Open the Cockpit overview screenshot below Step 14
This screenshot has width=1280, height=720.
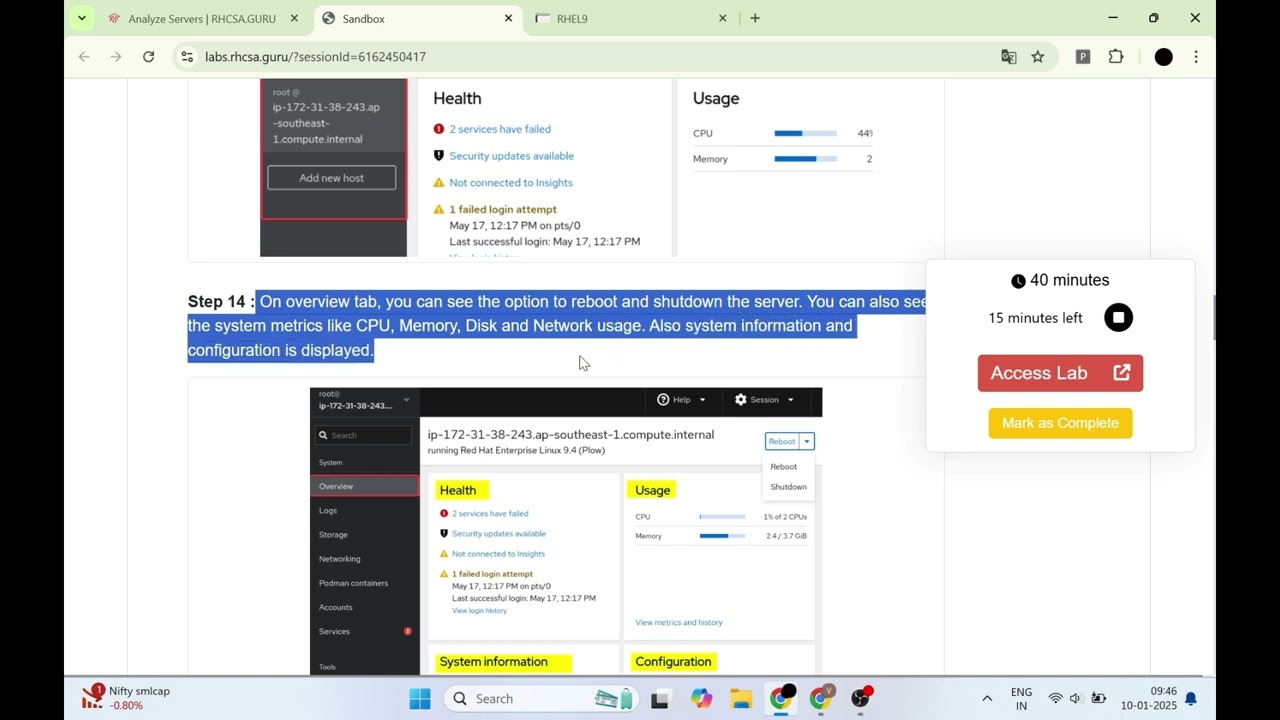[566, 531]
